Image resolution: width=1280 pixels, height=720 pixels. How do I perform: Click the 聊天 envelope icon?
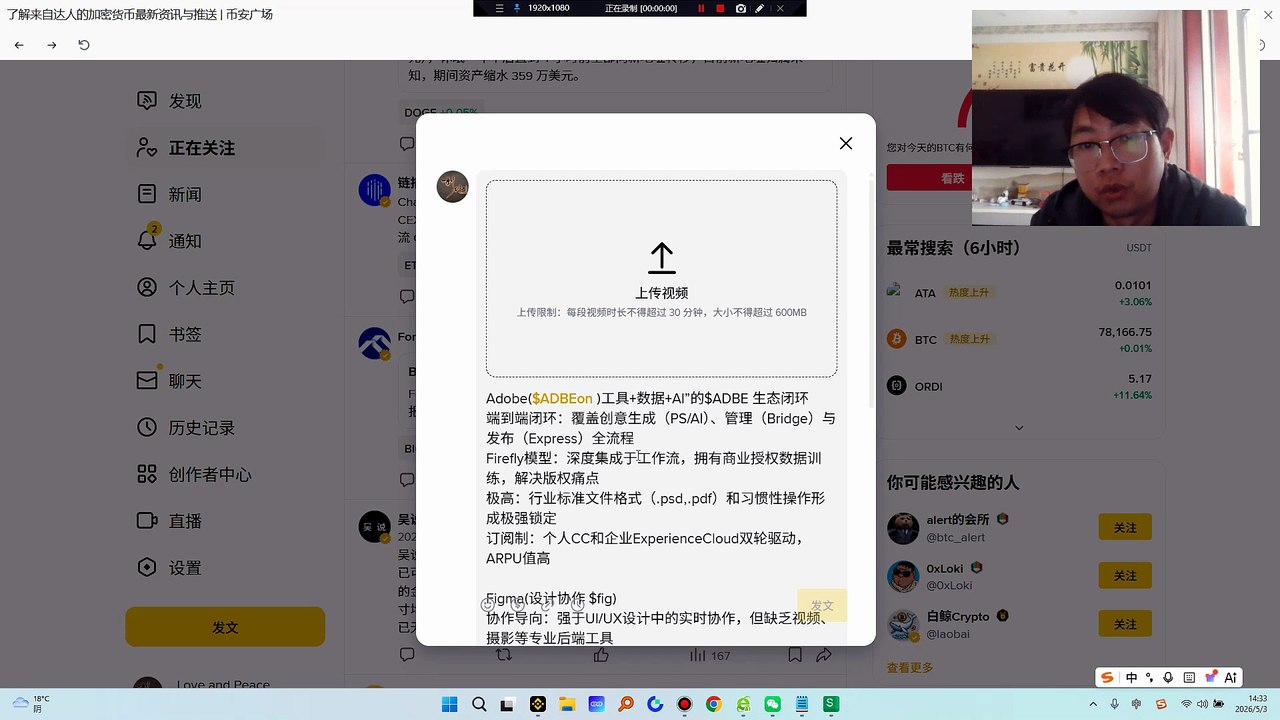[147, 380]
